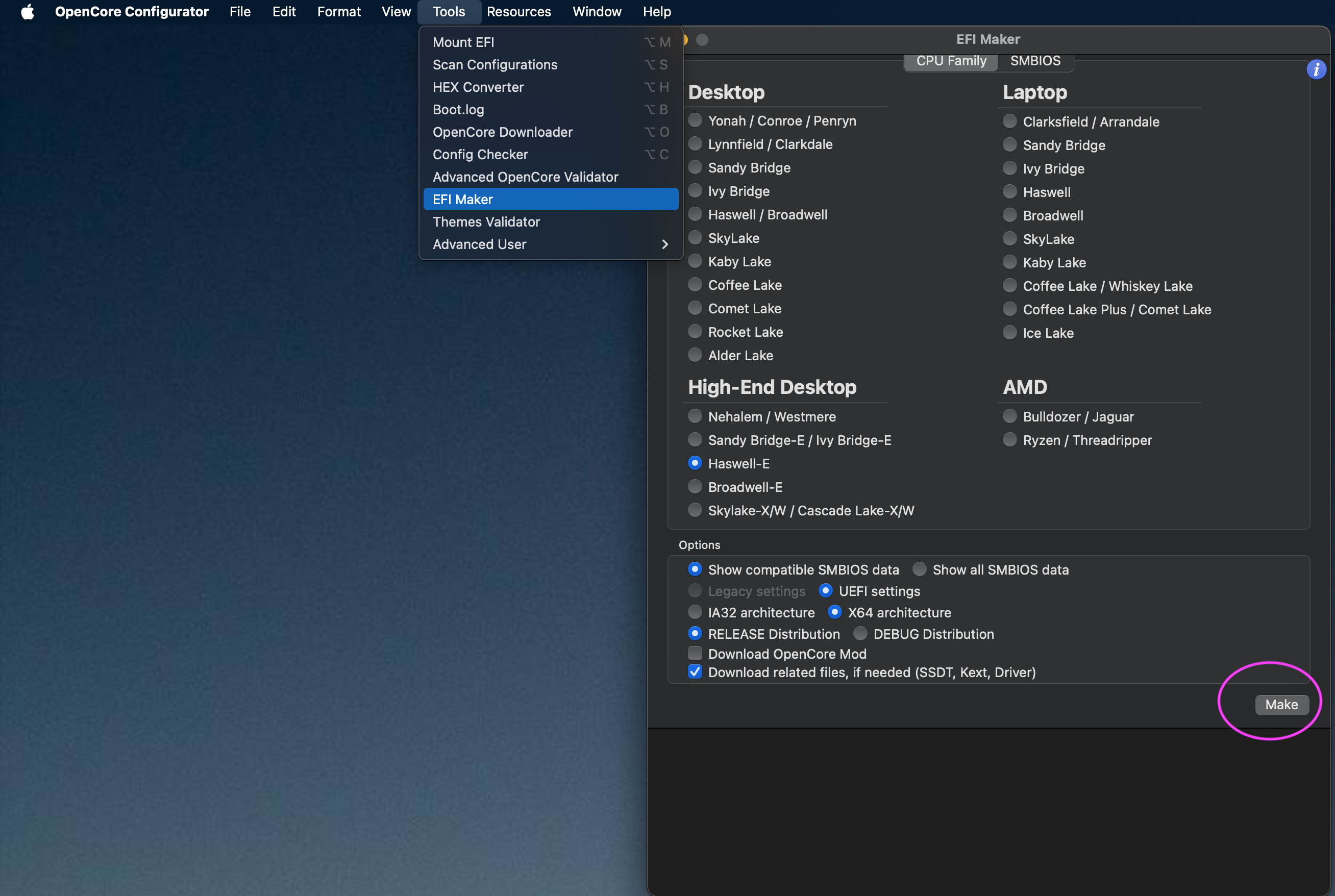Enable Download OpenCore Mod checkbox
The width and height of the screenshot is (1335, 896).
[695, 653]
